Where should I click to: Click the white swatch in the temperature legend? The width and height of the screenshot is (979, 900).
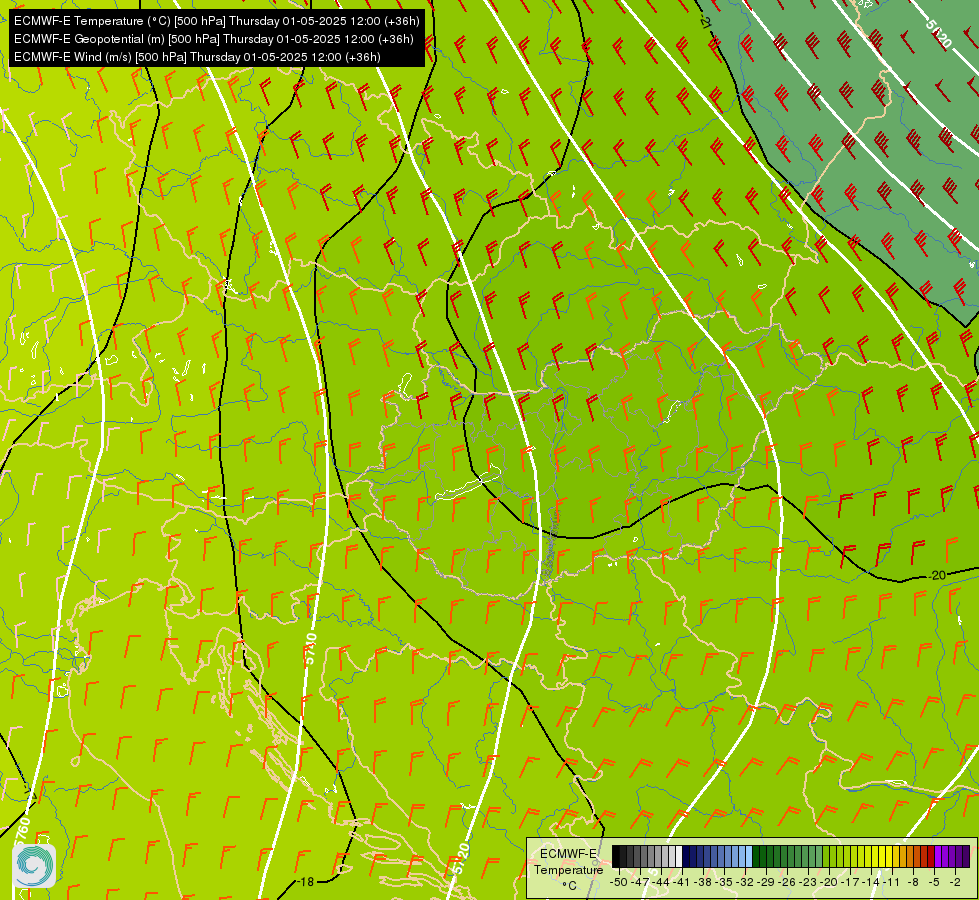[x=679, y=857]
